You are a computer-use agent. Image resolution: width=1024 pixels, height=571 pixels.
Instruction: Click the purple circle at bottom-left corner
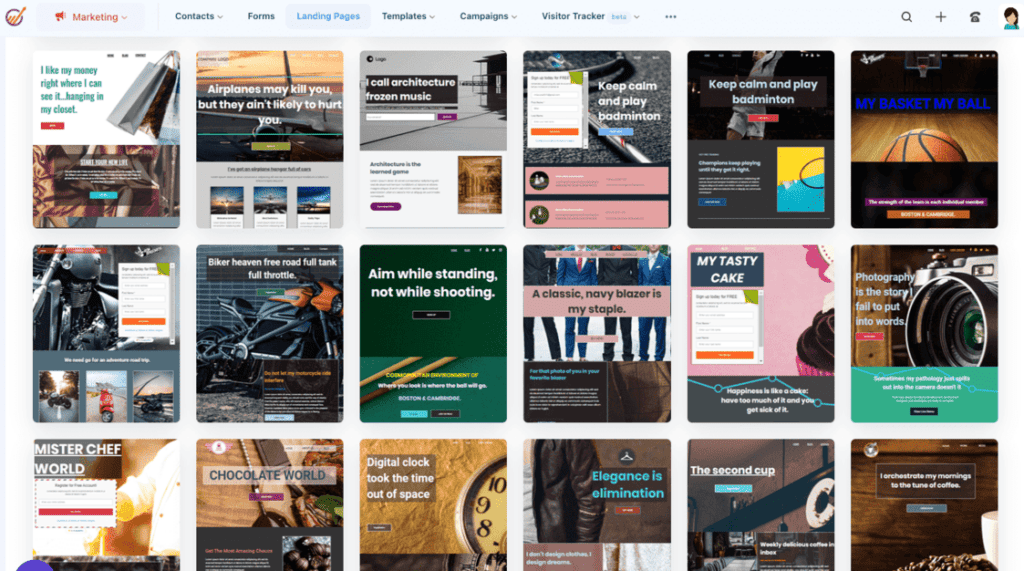(33, 564)
